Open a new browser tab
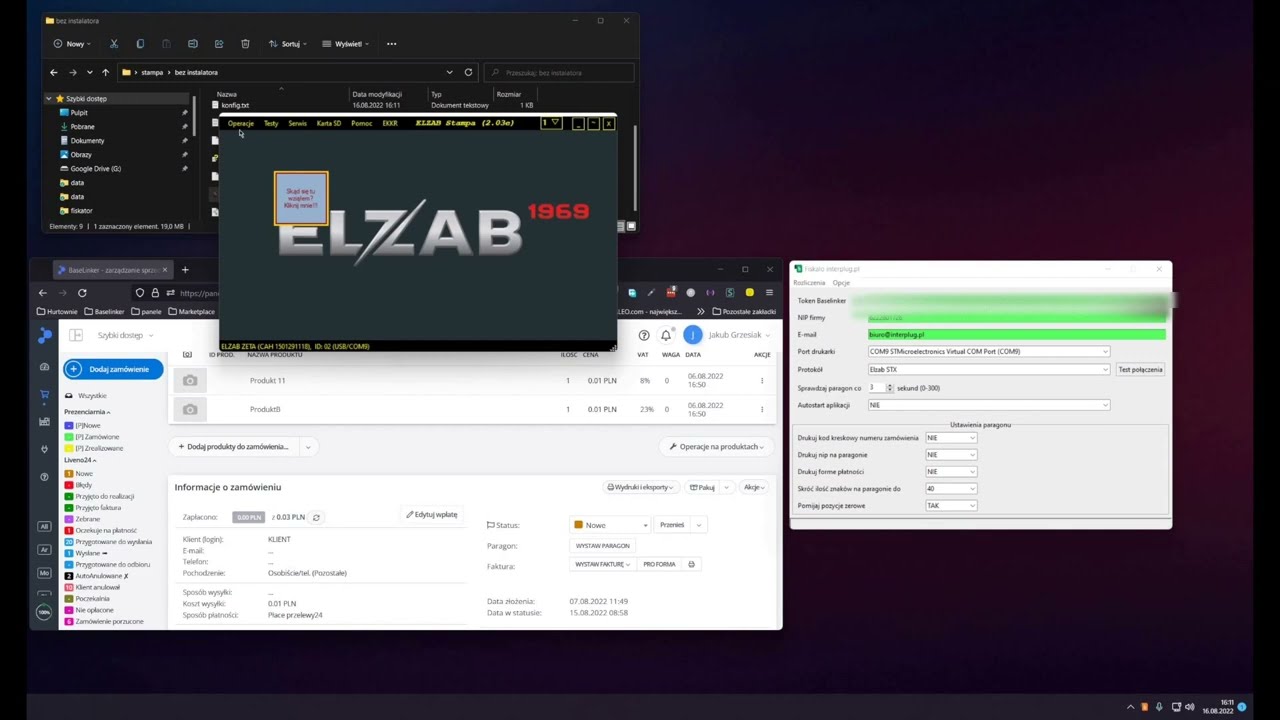 click(185, 270)
